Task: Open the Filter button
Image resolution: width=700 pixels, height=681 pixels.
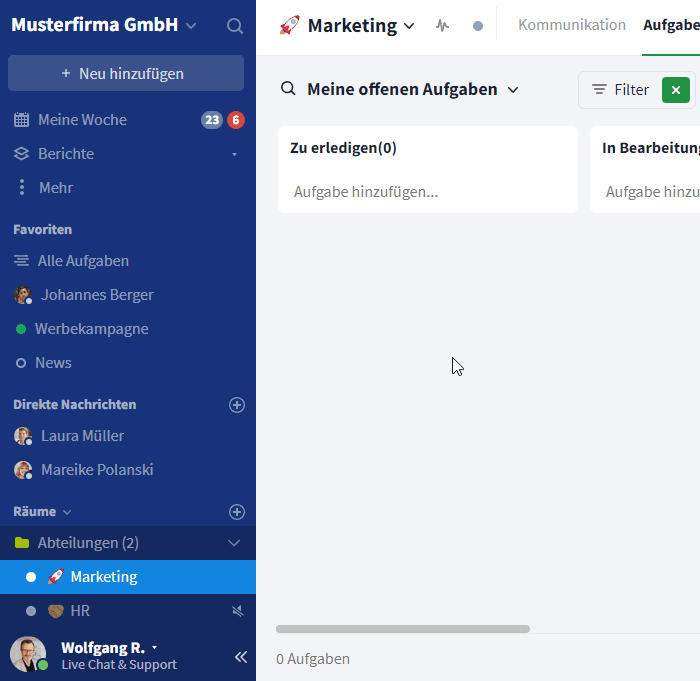Action: tap(620, 90)
